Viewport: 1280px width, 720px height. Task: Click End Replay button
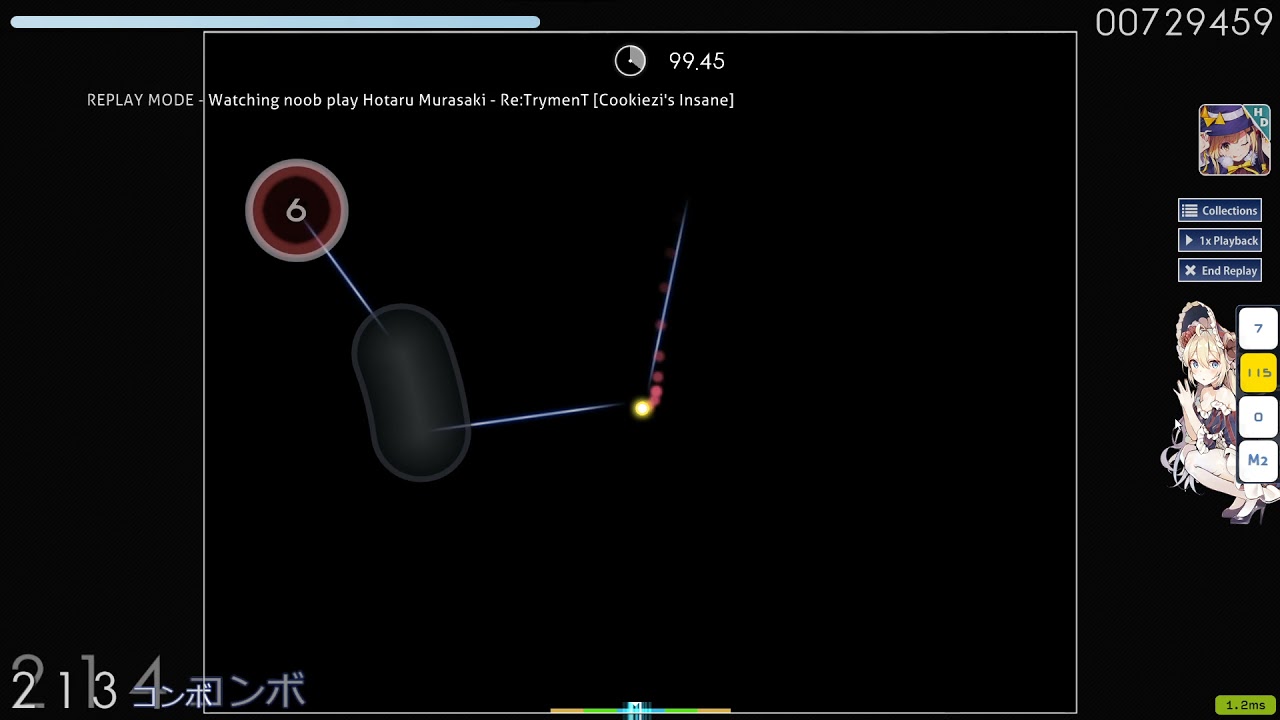[1220, 270]
